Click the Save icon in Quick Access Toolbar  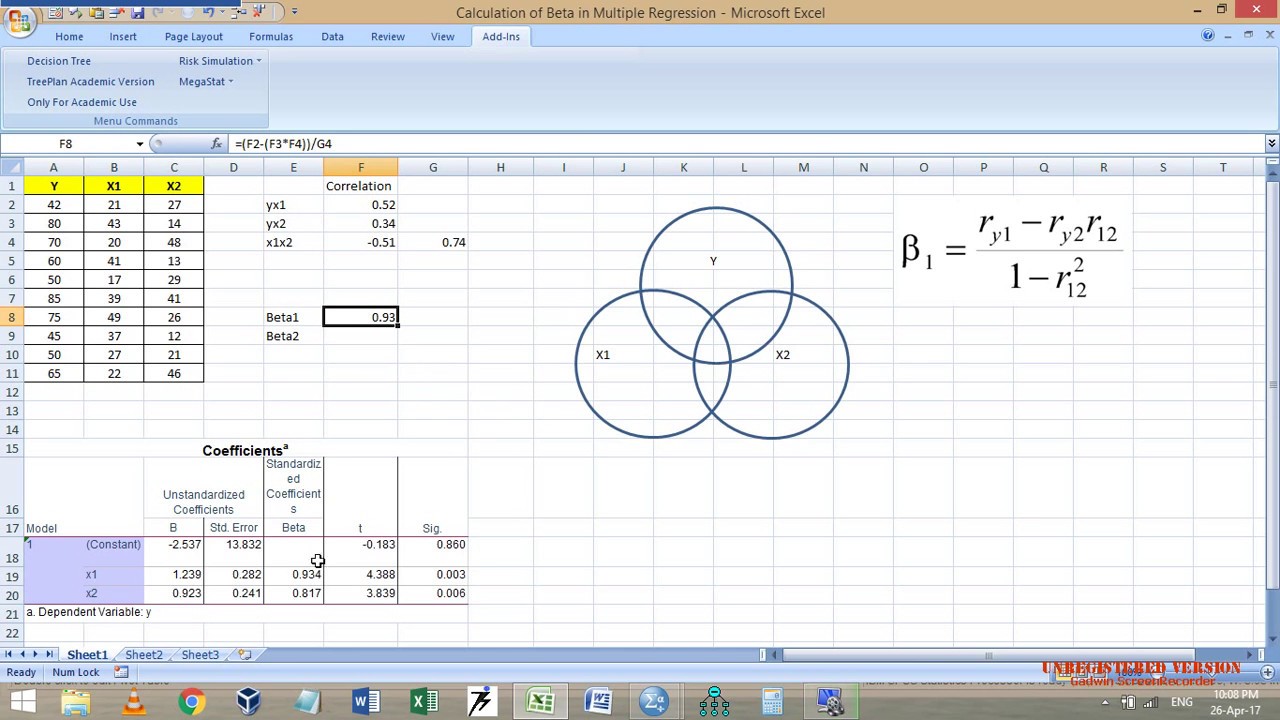click(x=137, y=12)
